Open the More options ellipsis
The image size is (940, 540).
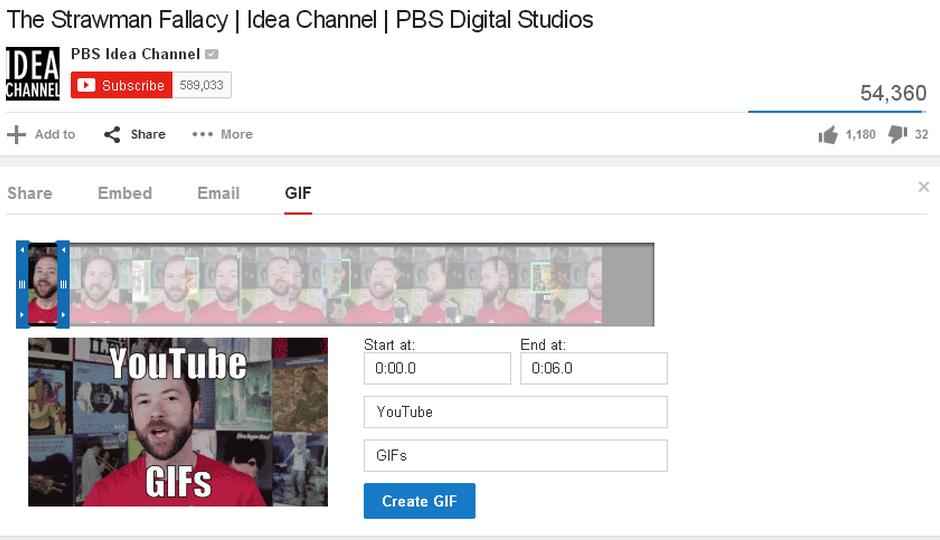click(x=202, y=134)
